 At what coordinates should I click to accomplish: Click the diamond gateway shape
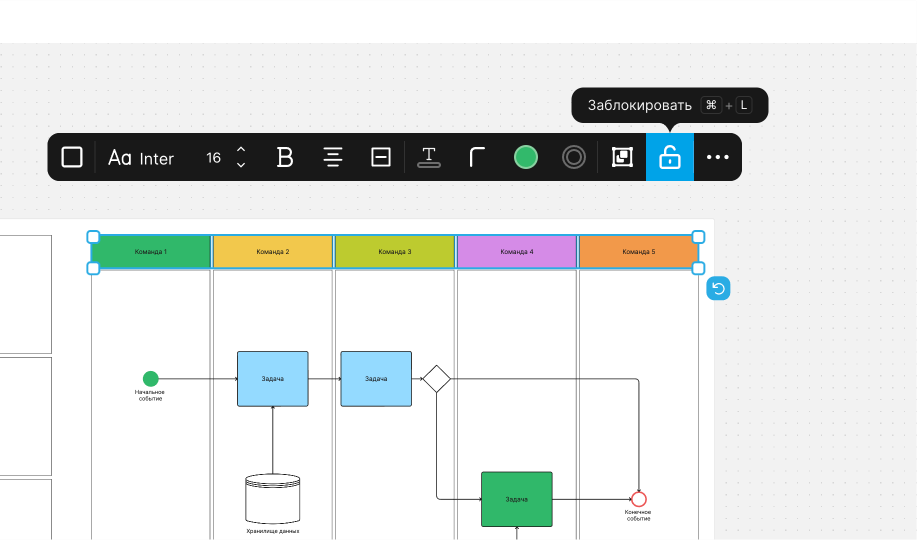[436, 379]
